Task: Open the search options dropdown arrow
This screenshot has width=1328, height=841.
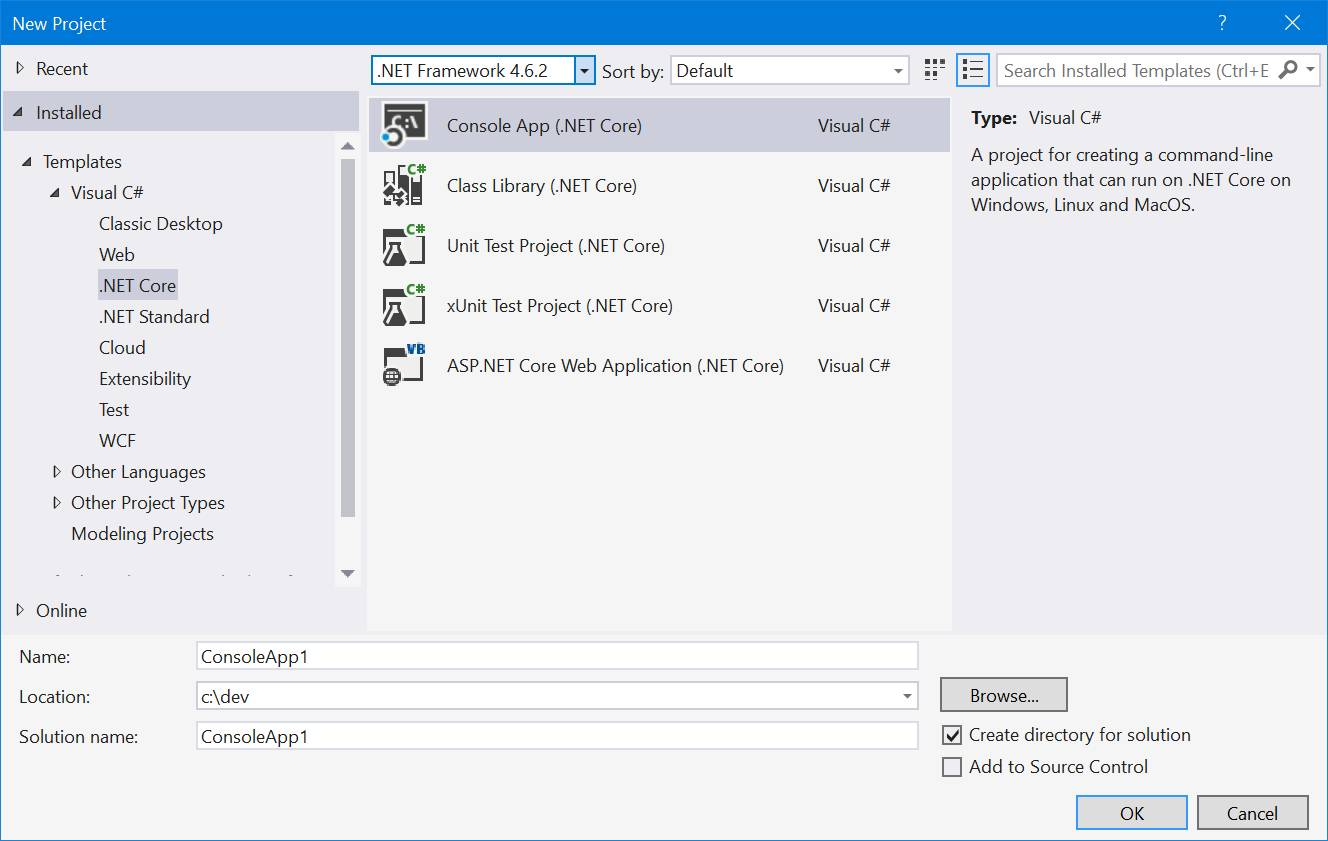Action: (1310, 70)
